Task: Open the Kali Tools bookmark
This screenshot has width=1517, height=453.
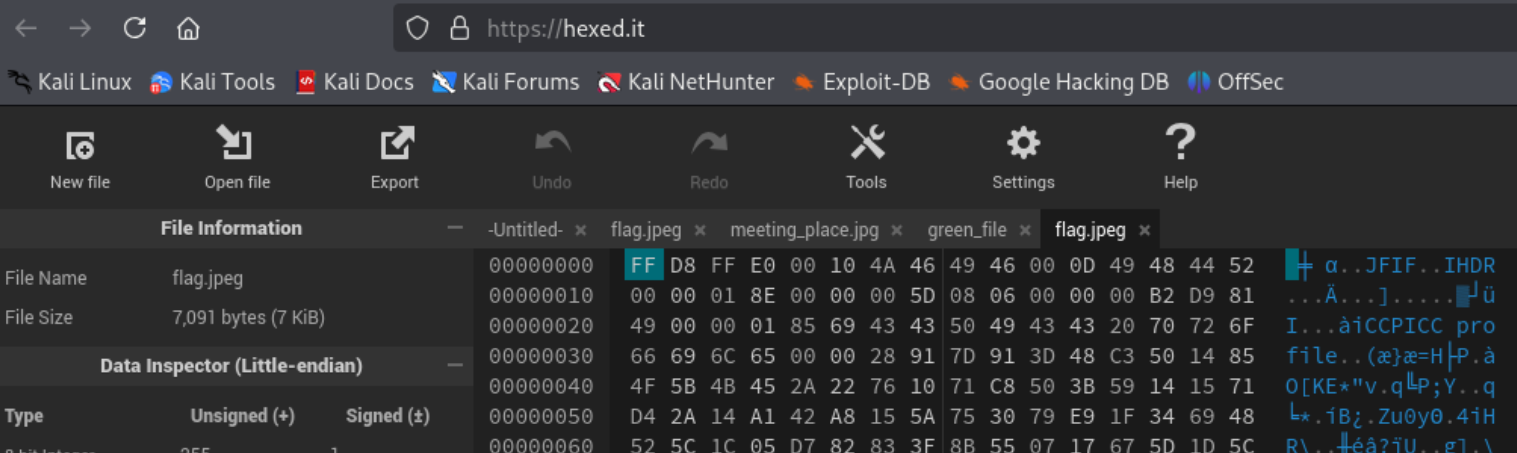Action: pos(212,82)
